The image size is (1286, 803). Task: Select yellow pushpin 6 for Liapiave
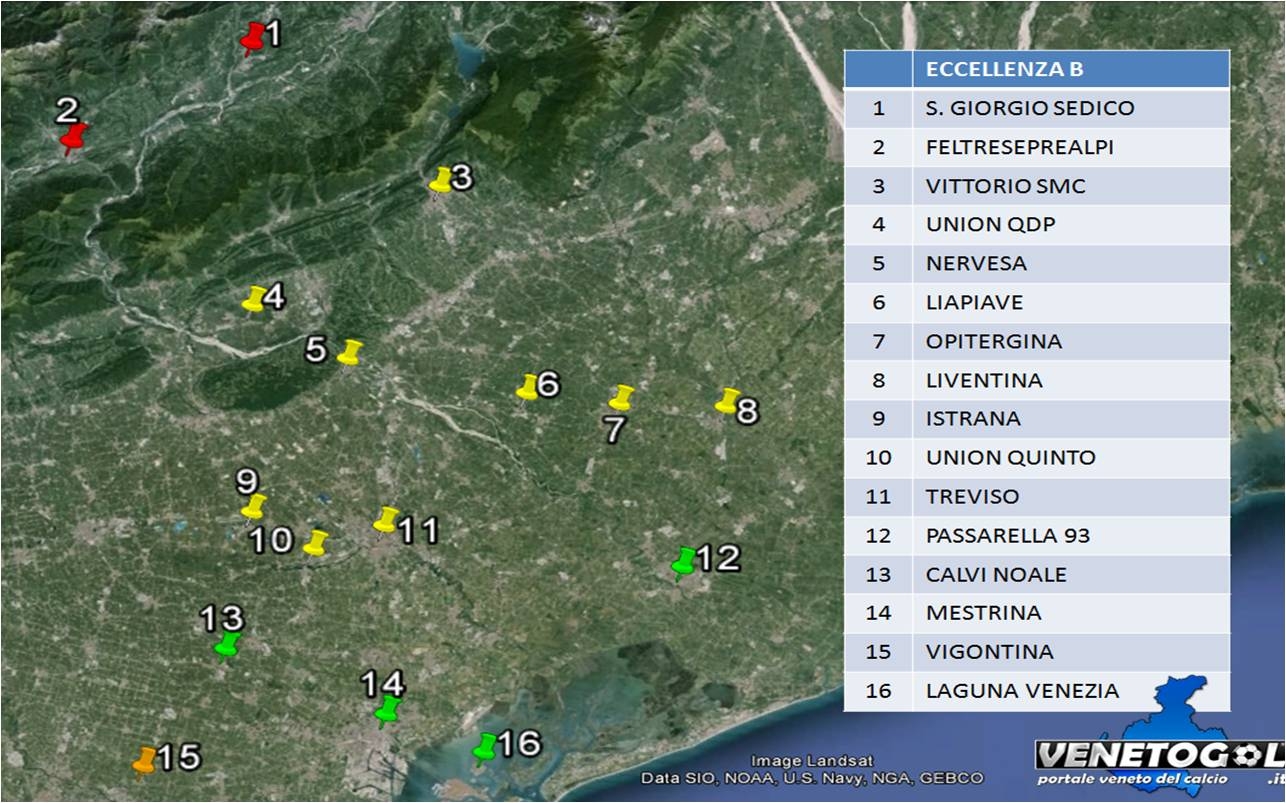coord(527,387)
